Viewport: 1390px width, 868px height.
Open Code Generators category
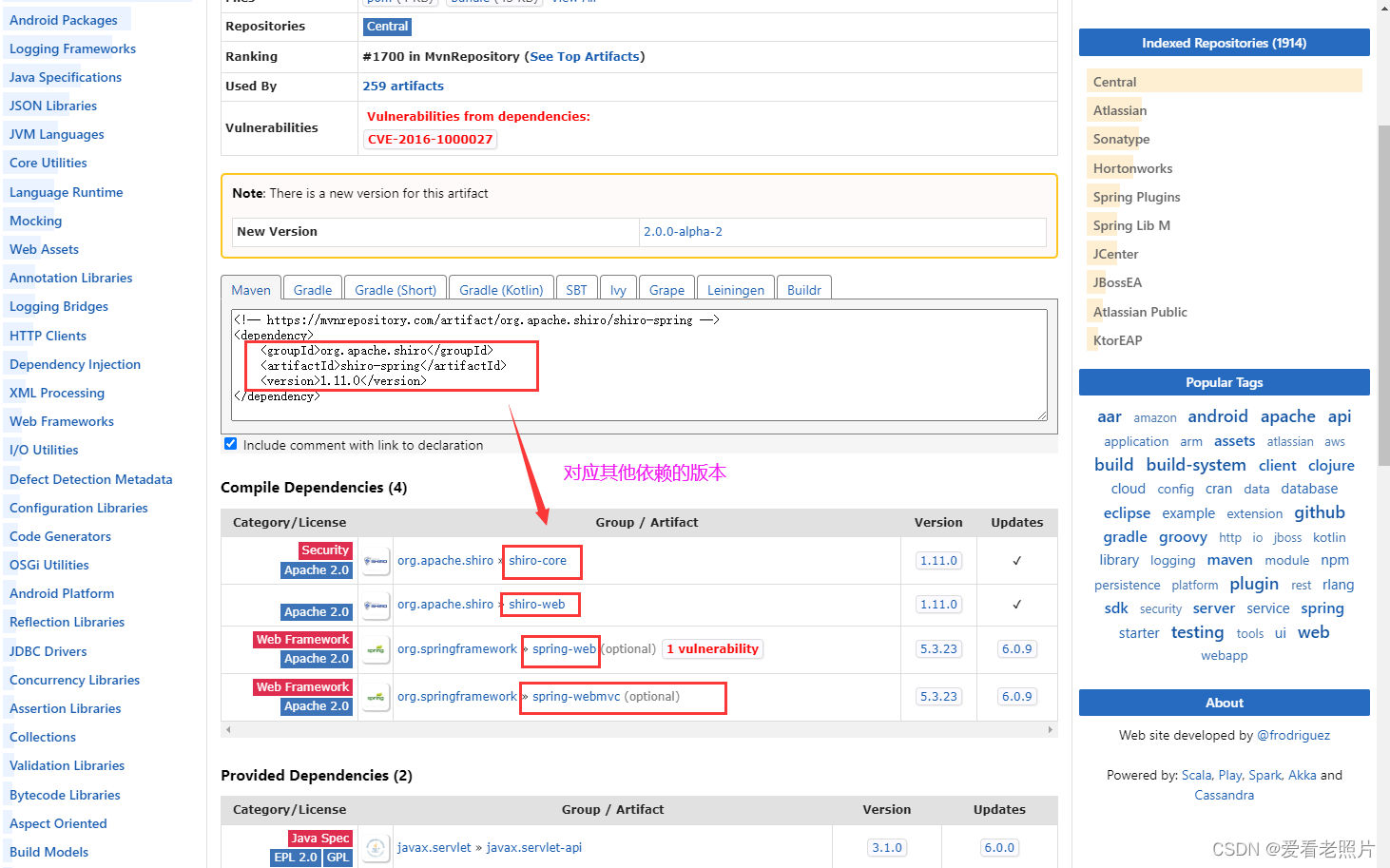click(60, 536)
